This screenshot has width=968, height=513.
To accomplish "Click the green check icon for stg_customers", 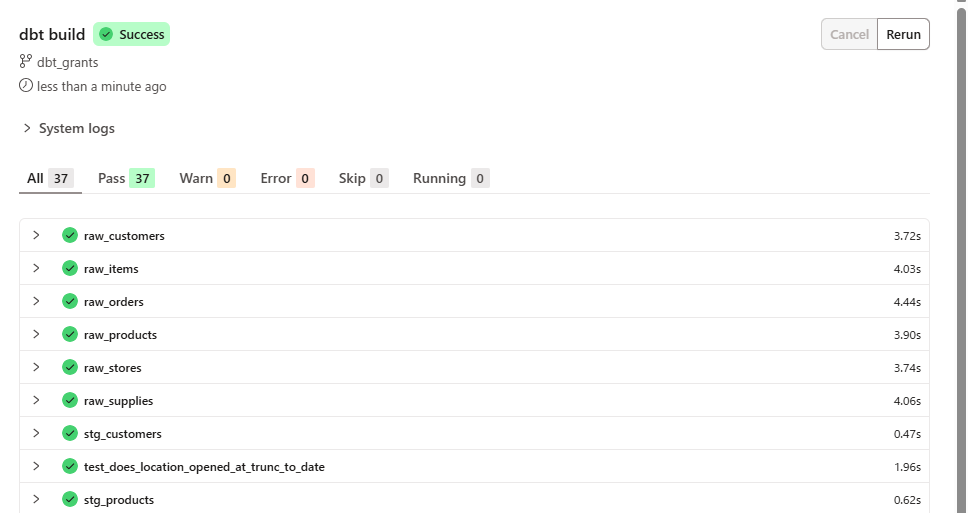I will tap(70, 434).
